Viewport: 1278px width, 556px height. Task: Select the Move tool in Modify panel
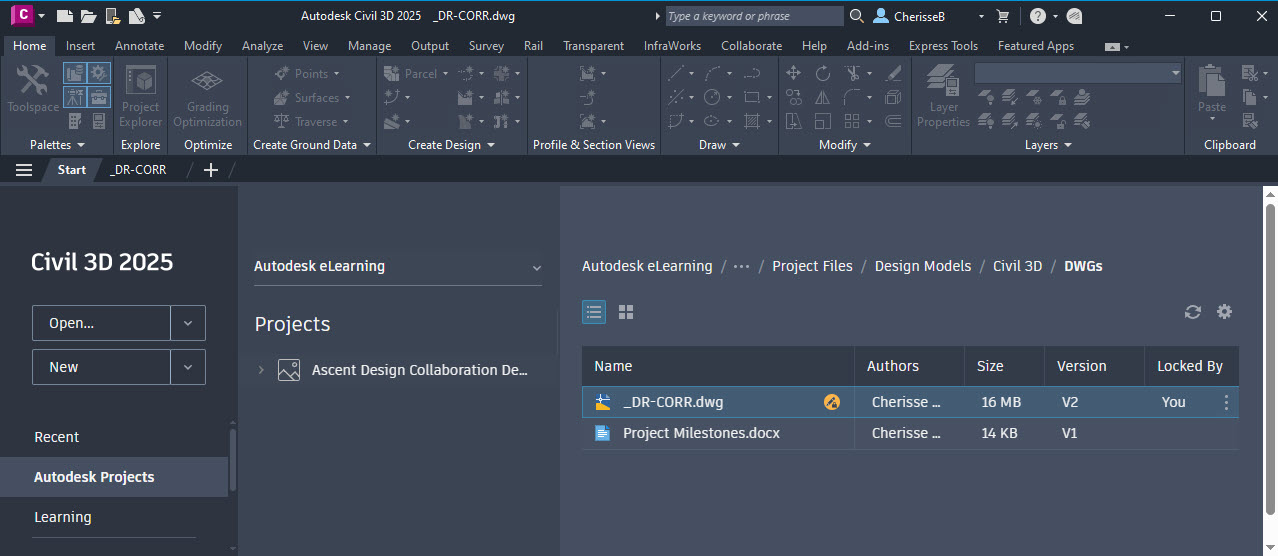pyautogui.click(x=794, y=73)
